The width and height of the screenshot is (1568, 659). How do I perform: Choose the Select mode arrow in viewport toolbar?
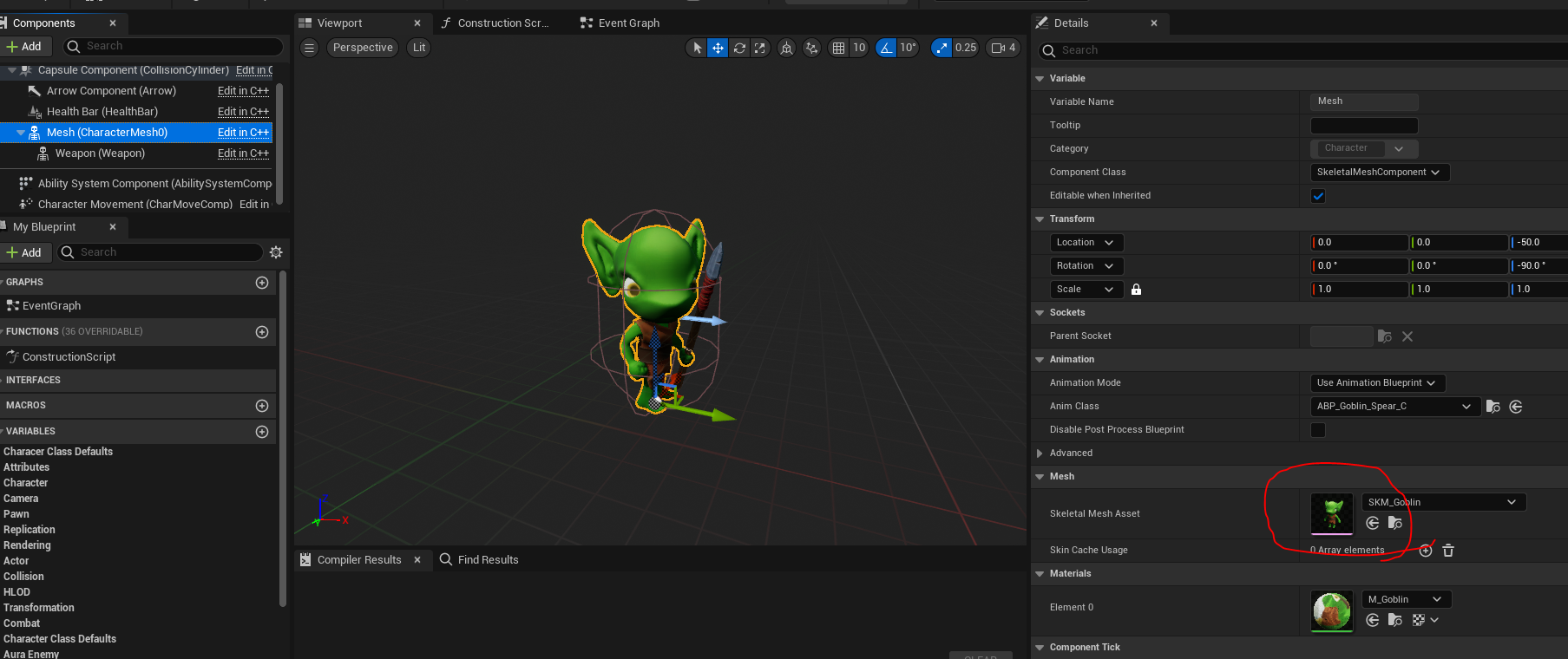tap(697, 48)
